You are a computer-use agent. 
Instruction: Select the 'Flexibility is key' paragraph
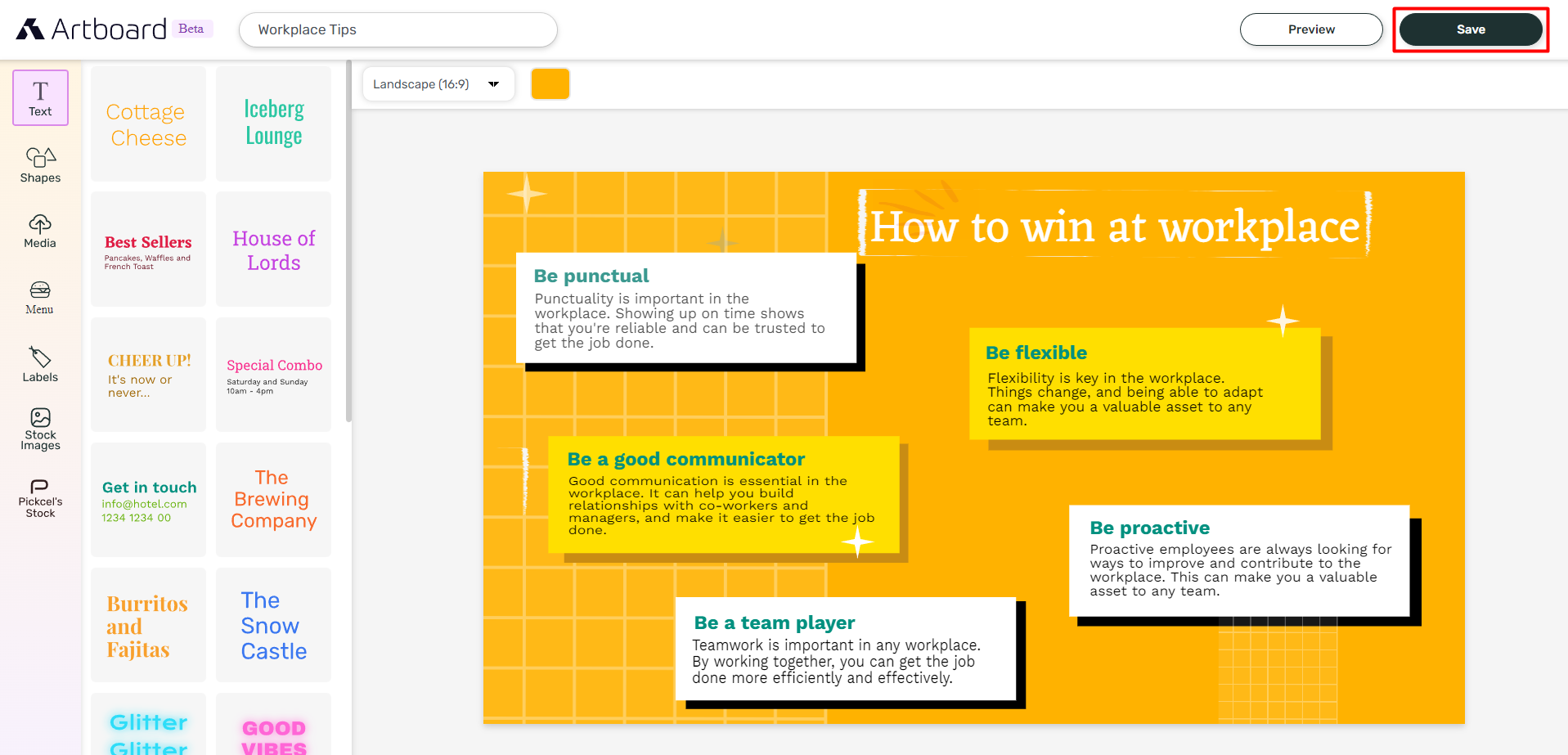pos(1125,399)
